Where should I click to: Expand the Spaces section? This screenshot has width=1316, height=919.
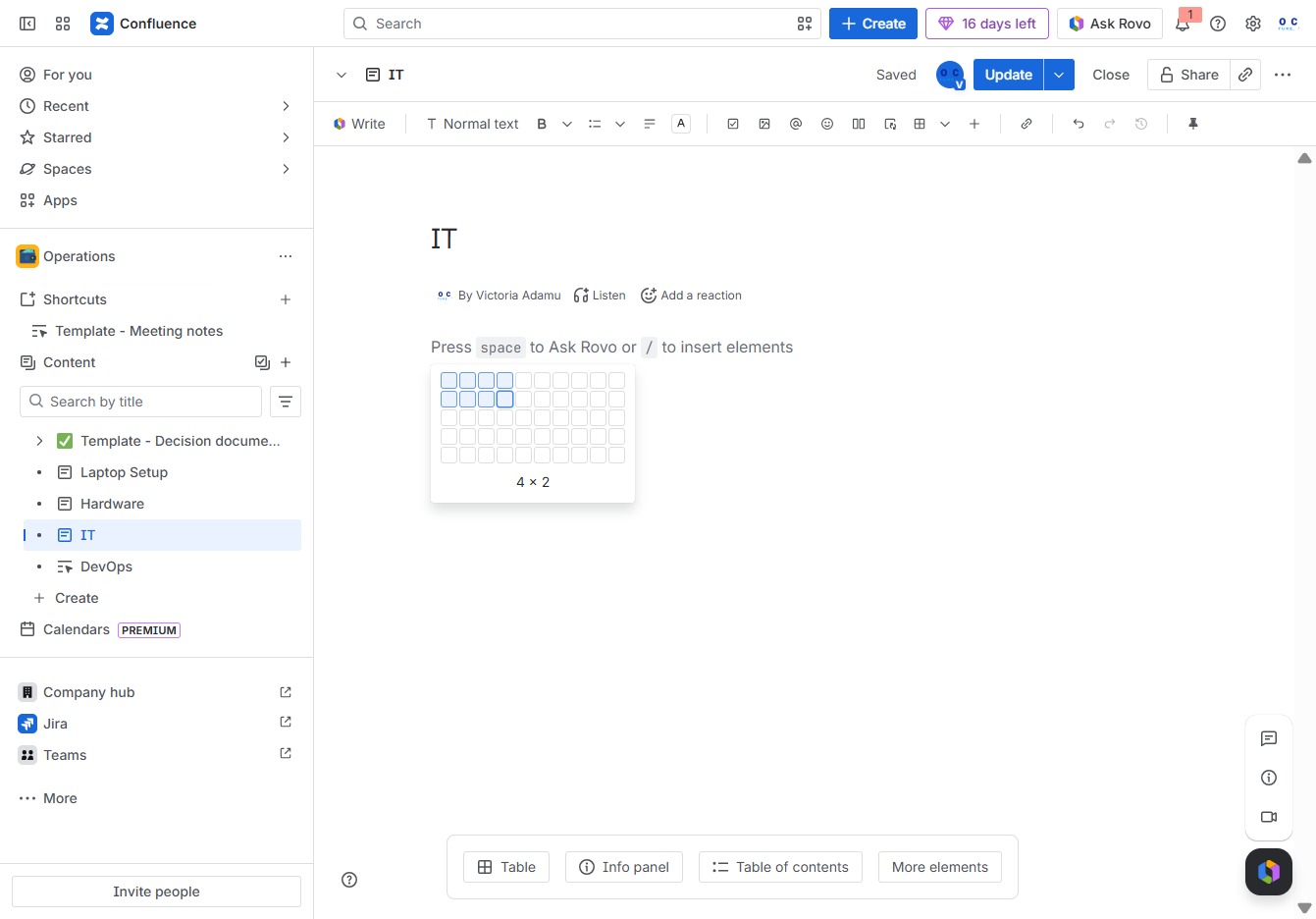(286, 169)
